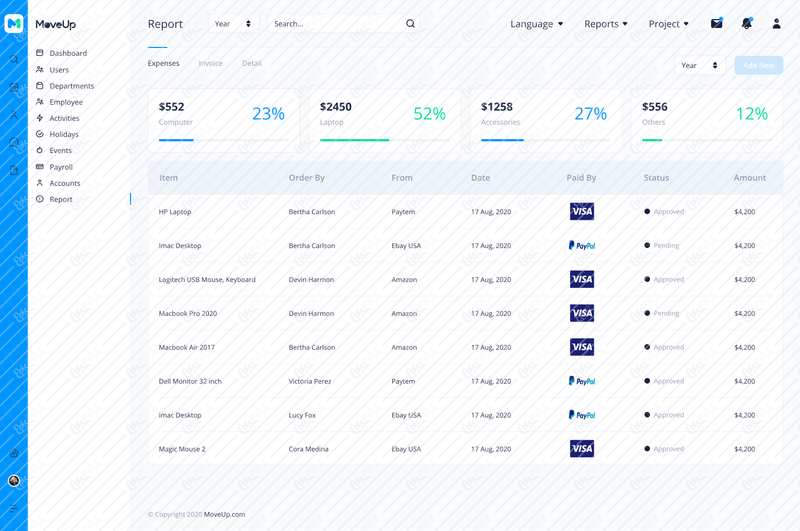Expand the Language dropdown
Screen dimensions: 800x531
[x=537, y=24]
